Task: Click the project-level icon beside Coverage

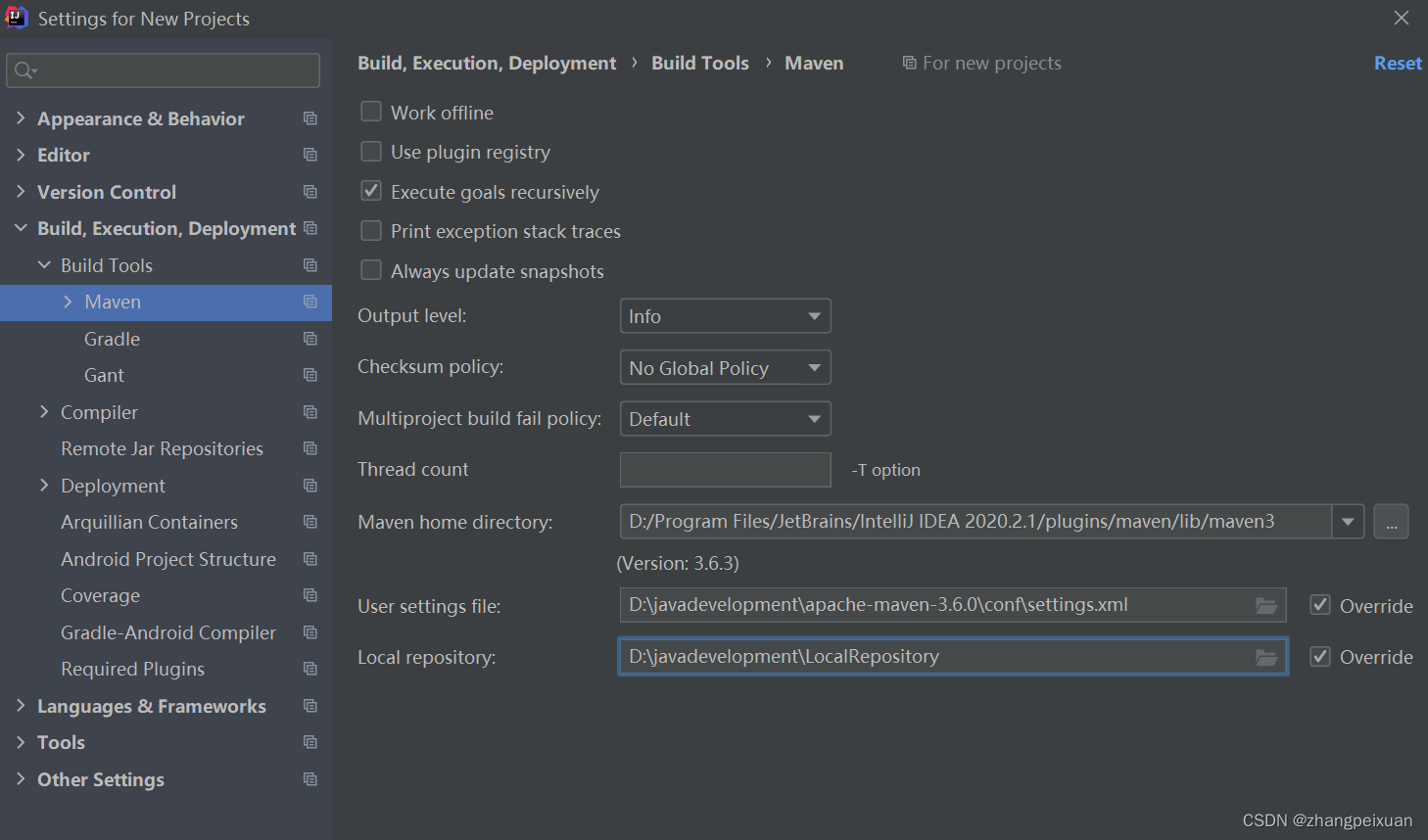Action: click(x=310, y=595)
